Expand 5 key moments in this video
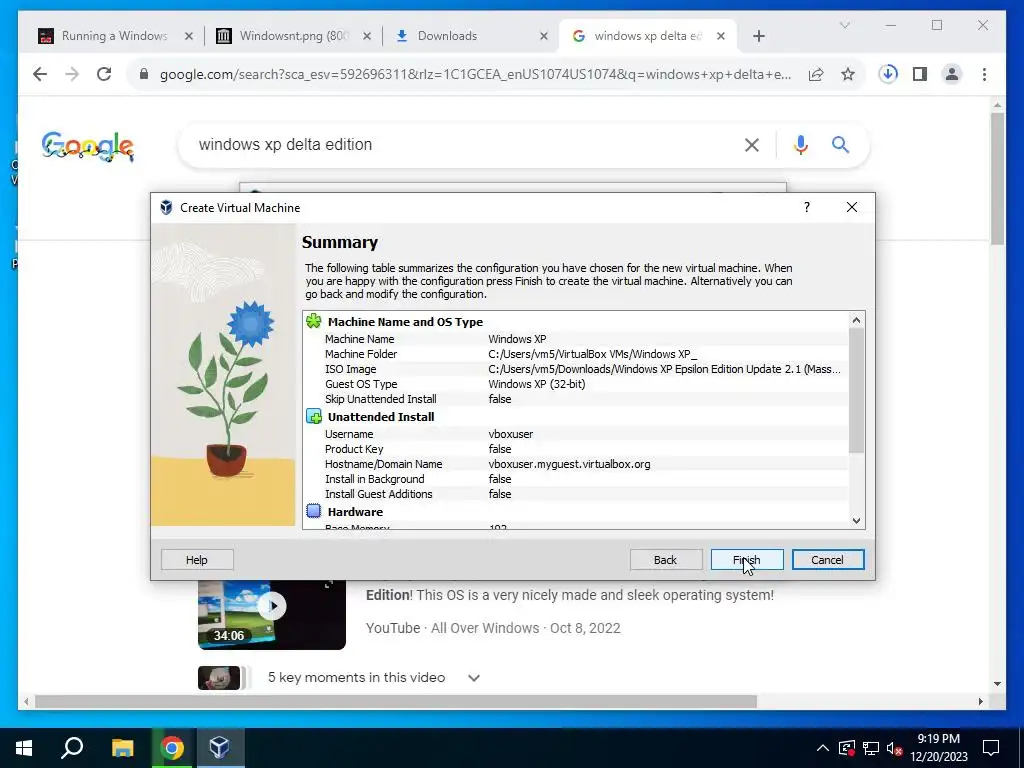 pyautogui.click(x=474, y=678)
